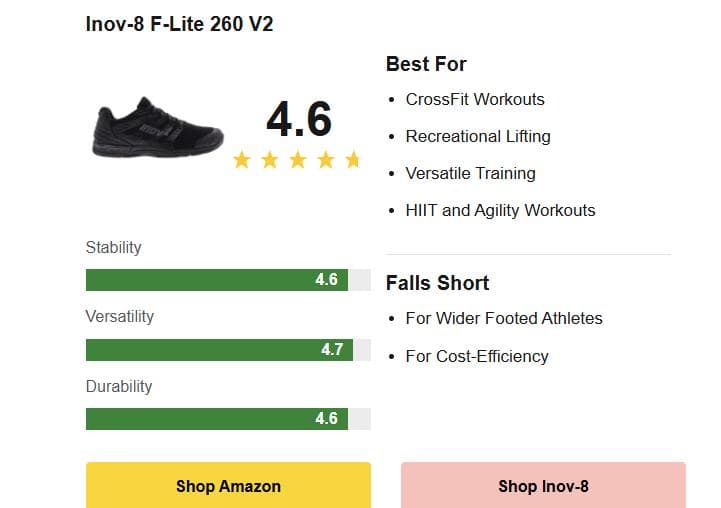The image size is (721, 508).
Task: Click the fourth yellow rating star
Action: pos(326,160)
